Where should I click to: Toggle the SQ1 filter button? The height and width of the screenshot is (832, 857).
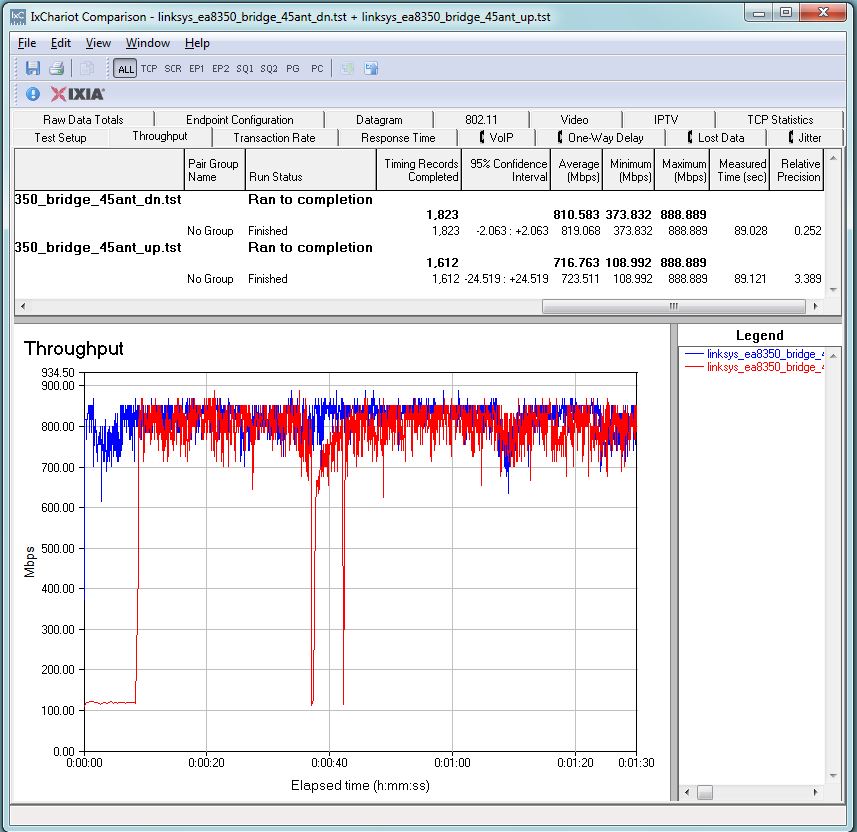pyautogui.click(x=244, y=69)
